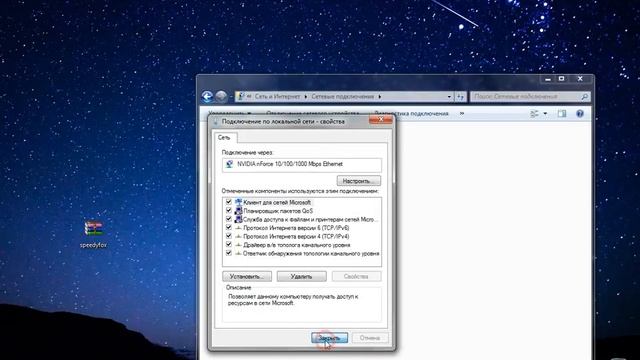Show the preview pane icon

pos(562,114)
